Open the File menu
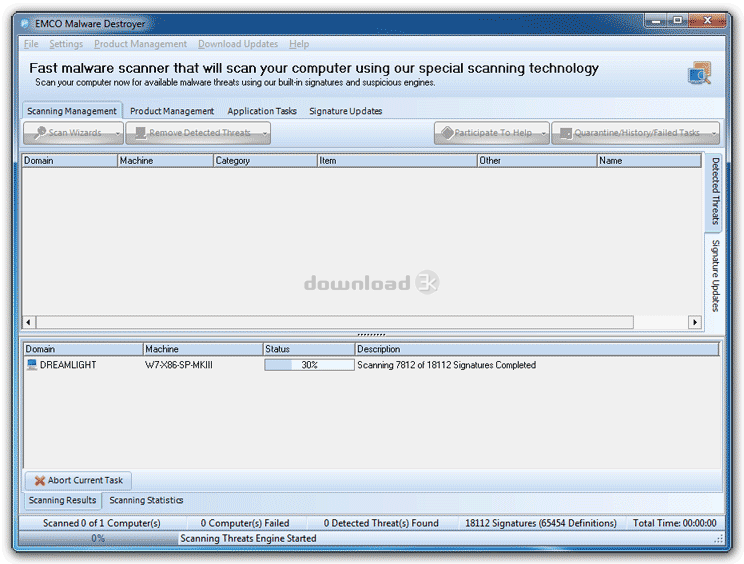Image resolution: width=744 pixels, height=564 pixels. click(31, 44)
